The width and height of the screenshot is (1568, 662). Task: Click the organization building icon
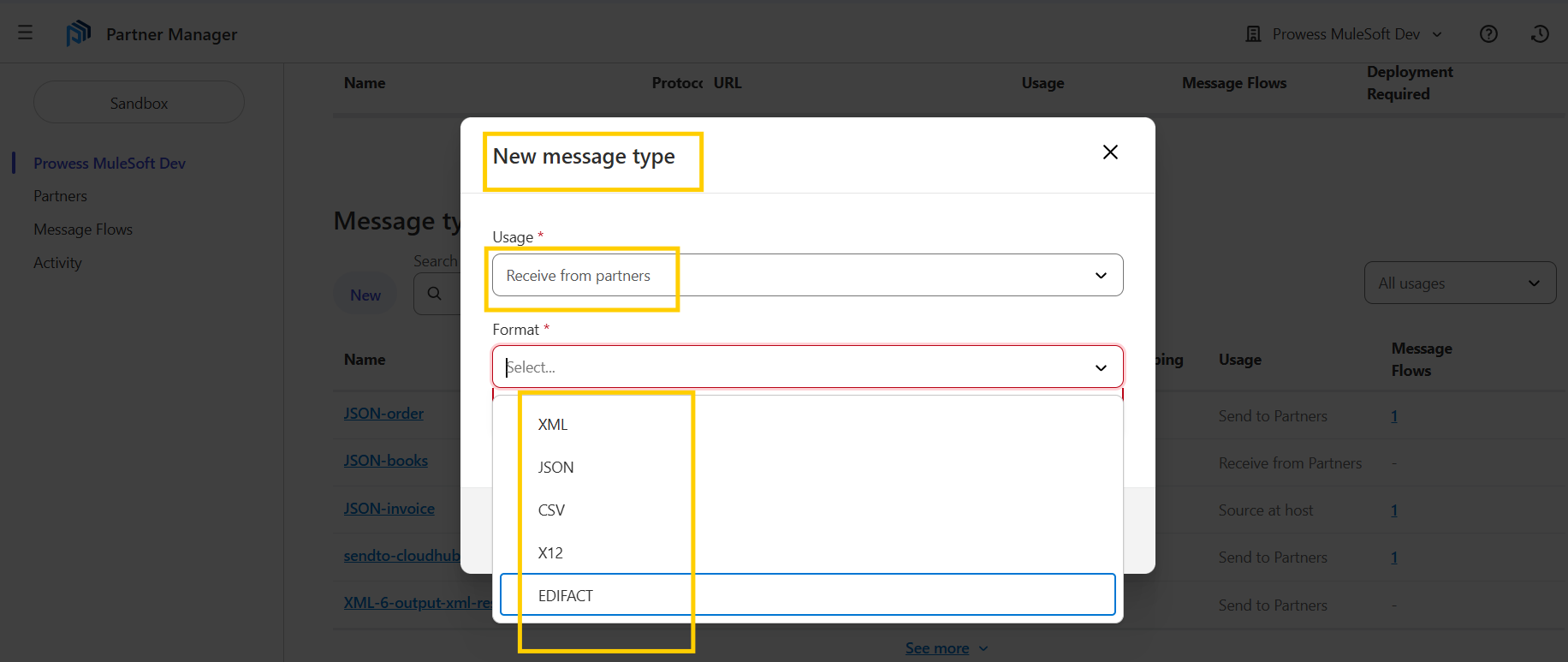point(1253,34)
